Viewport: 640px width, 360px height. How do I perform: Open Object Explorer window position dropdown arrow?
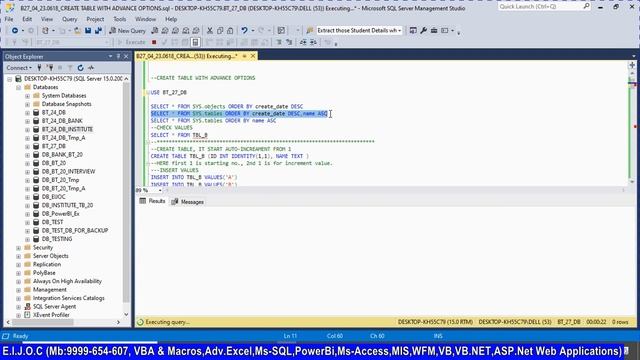111,56
